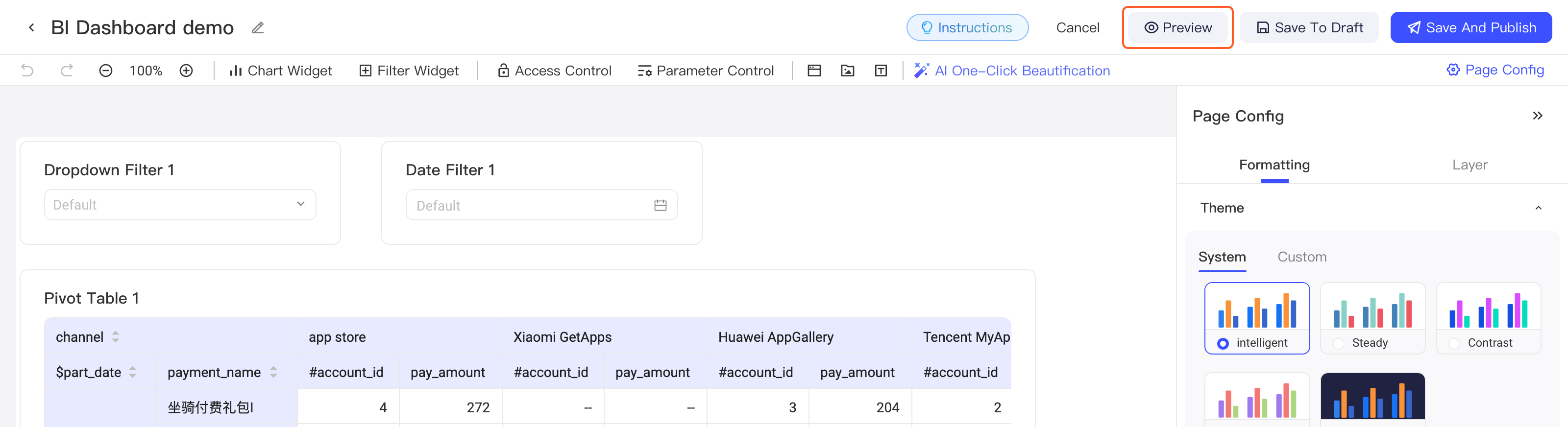
Task: Undo the last action
Action: pyautogui.click(x=27, y=71)
